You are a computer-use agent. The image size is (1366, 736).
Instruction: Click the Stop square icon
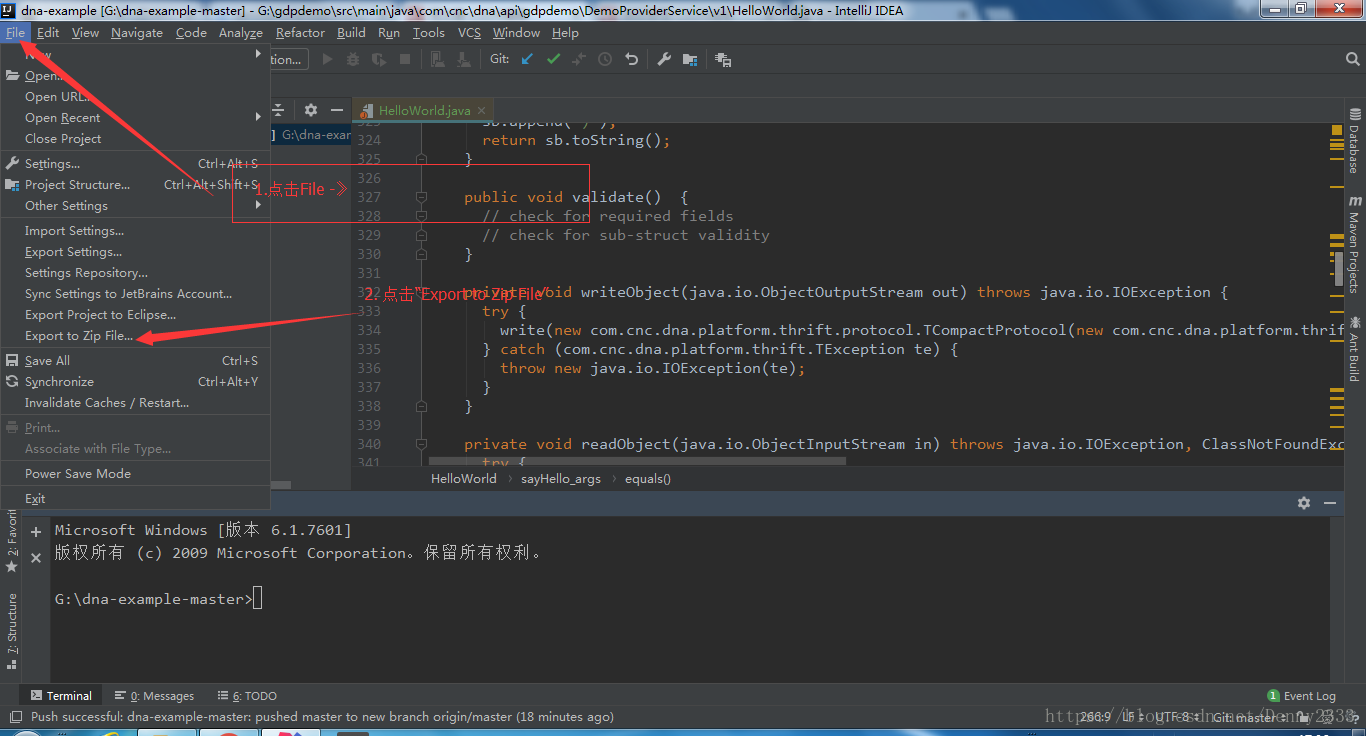click(x=404, y=60)
